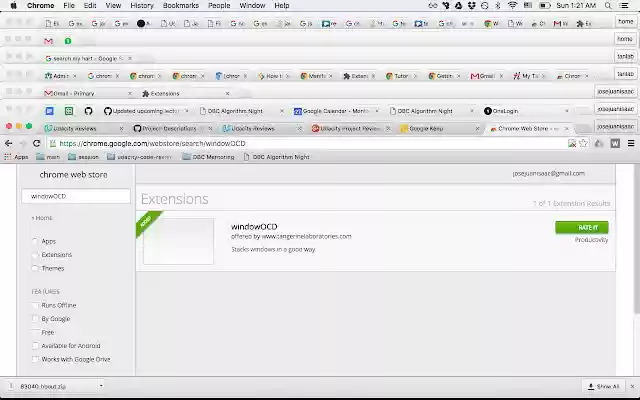Click the Productivity category link

pyautogui.click(x=591, y=240)
